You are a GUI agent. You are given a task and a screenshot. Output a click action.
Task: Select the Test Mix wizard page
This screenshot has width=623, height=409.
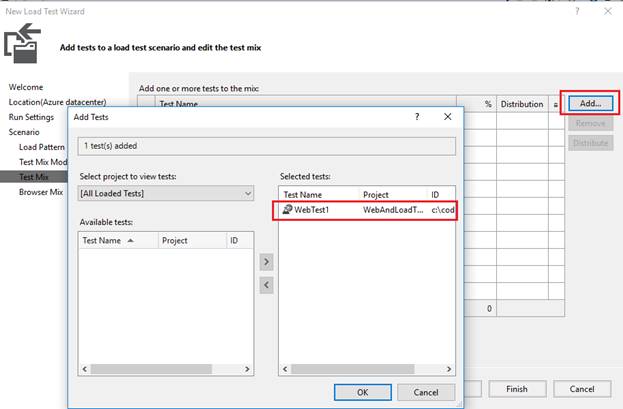[x=34, y=177]
